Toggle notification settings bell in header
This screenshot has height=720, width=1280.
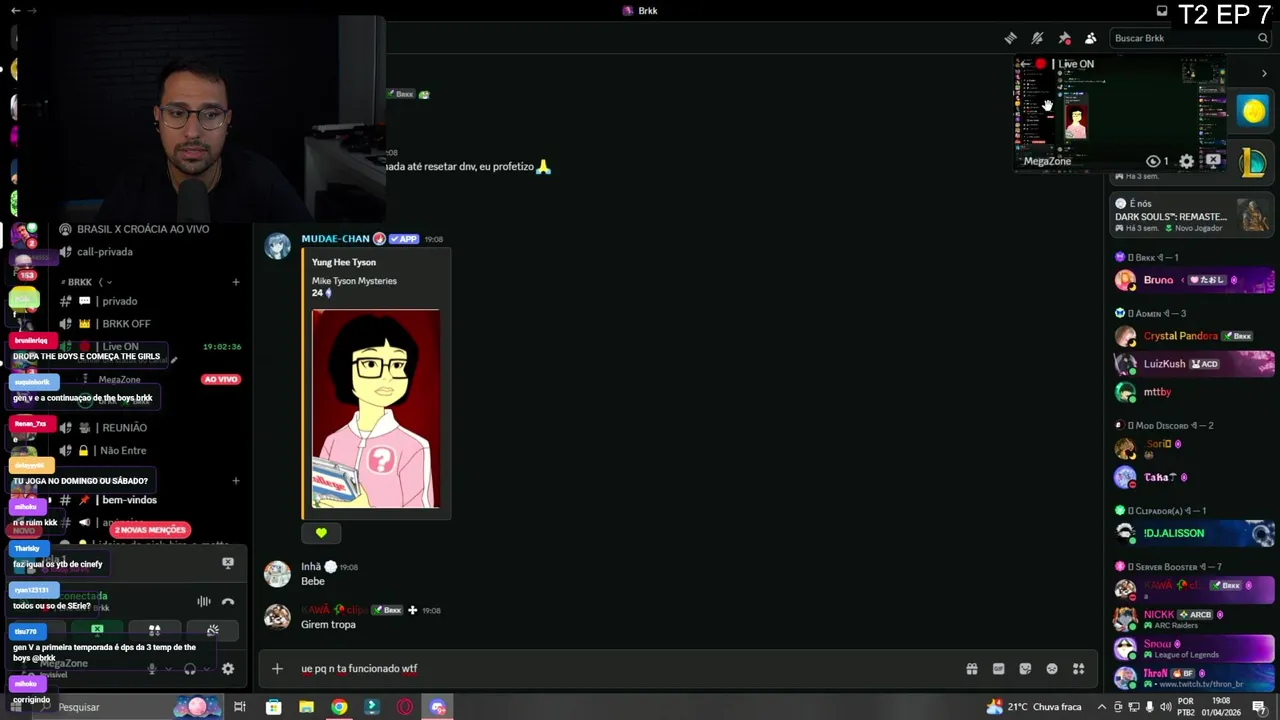(1037, 38)
